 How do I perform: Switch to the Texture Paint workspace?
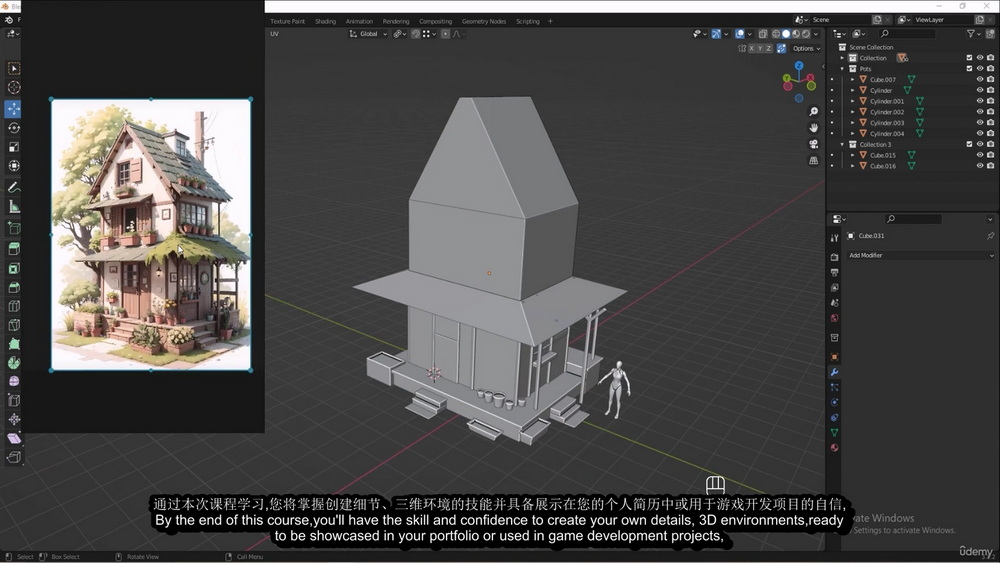[287, 21]
